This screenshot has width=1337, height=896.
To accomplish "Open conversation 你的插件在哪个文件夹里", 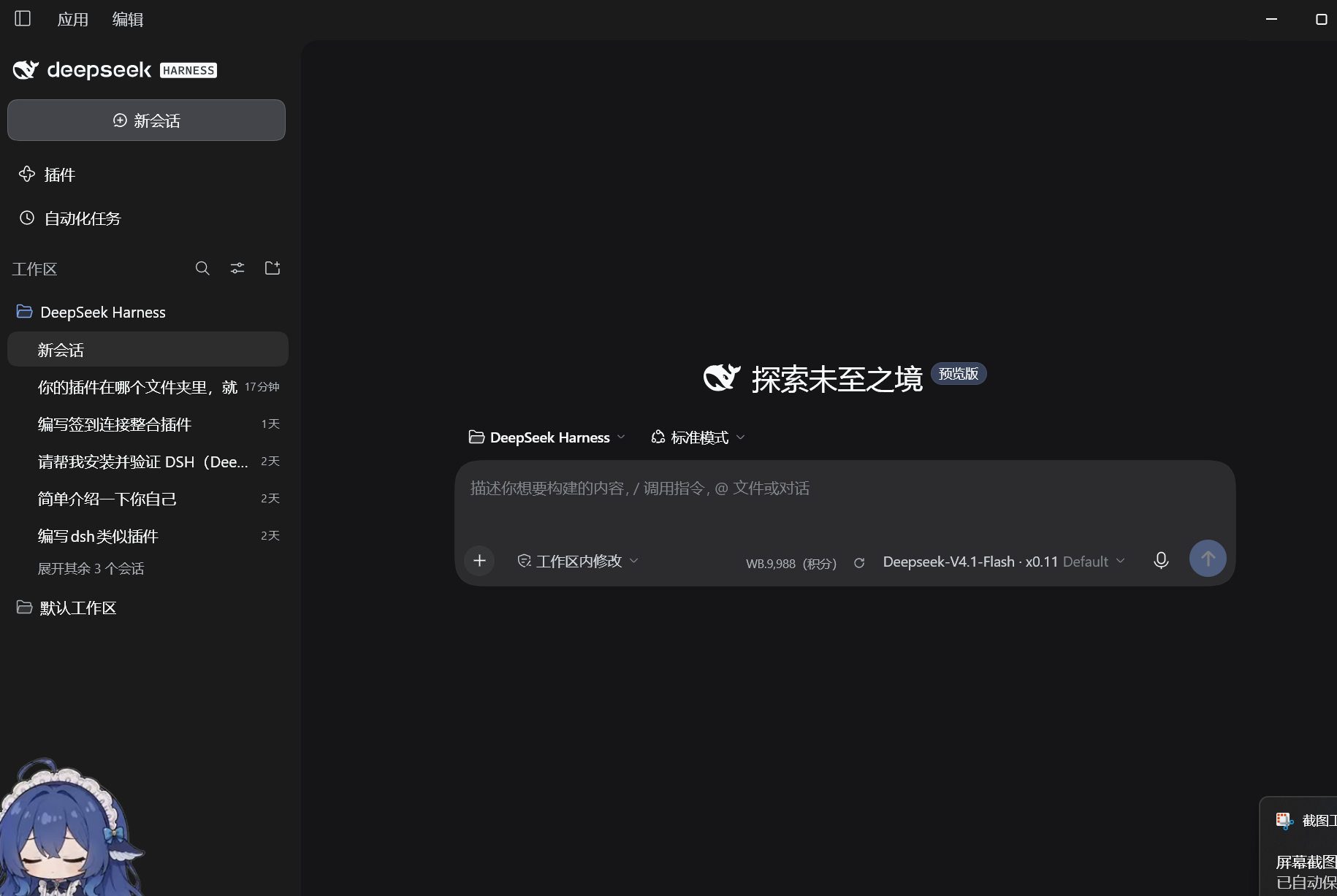I will point(148,387).
